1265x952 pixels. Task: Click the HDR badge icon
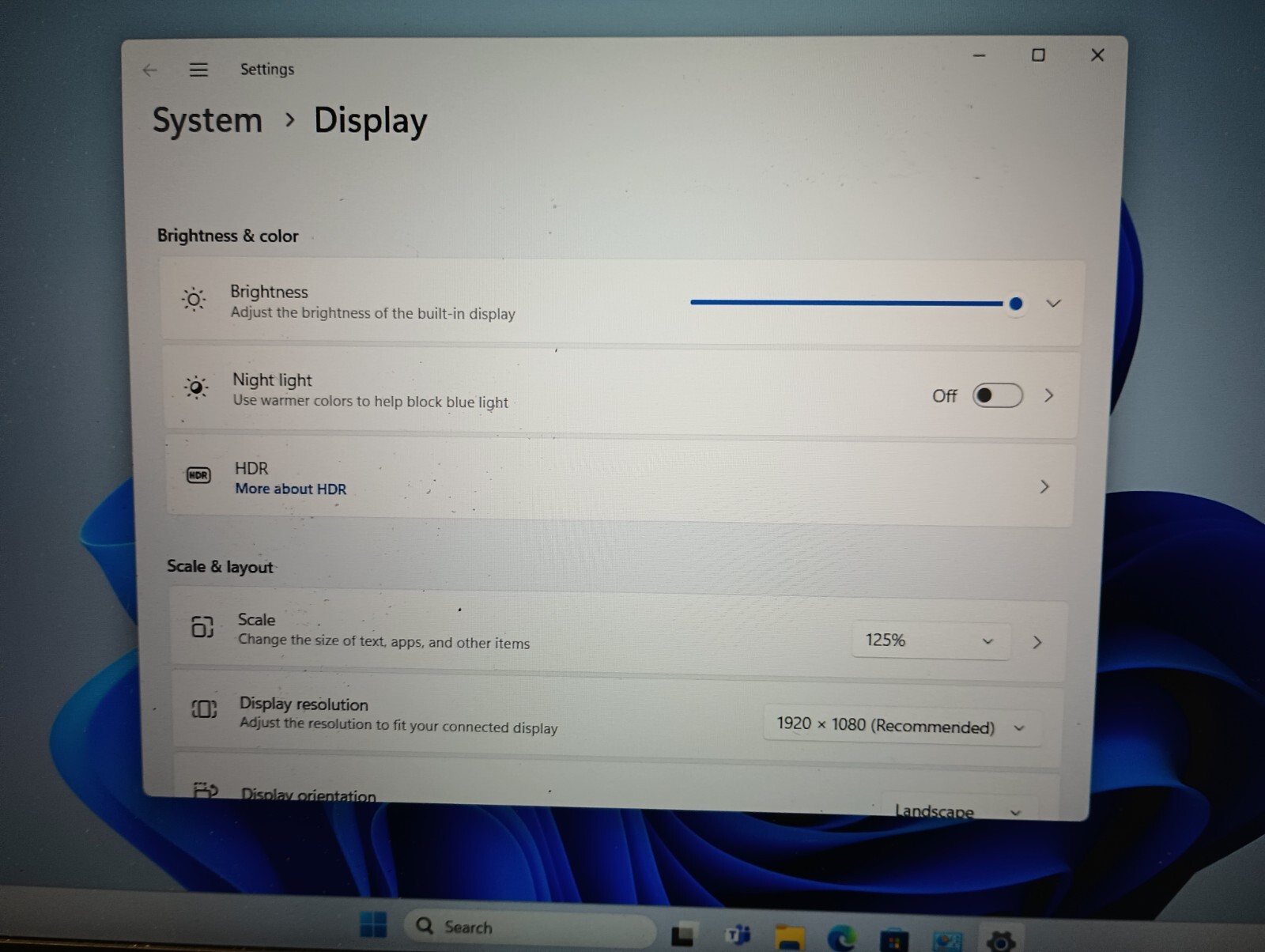198,475
